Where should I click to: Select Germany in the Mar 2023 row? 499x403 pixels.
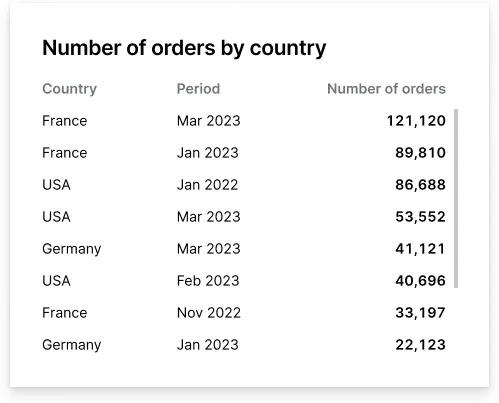point(72,249)
